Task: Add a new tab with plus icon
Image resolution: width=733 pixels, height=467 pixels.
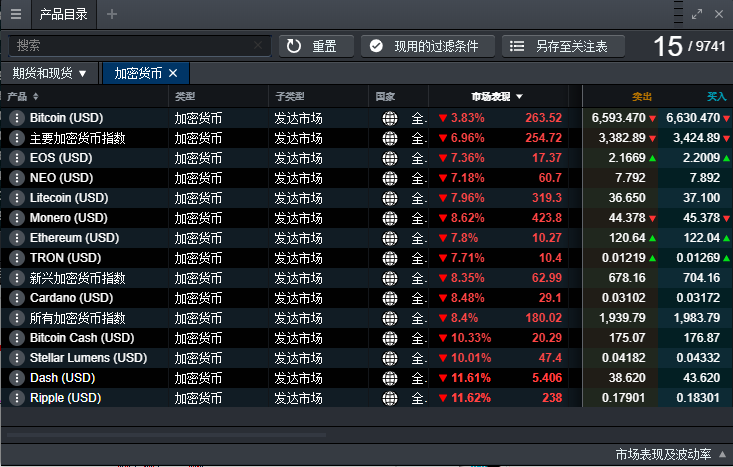Action: (x=112, y=14)
